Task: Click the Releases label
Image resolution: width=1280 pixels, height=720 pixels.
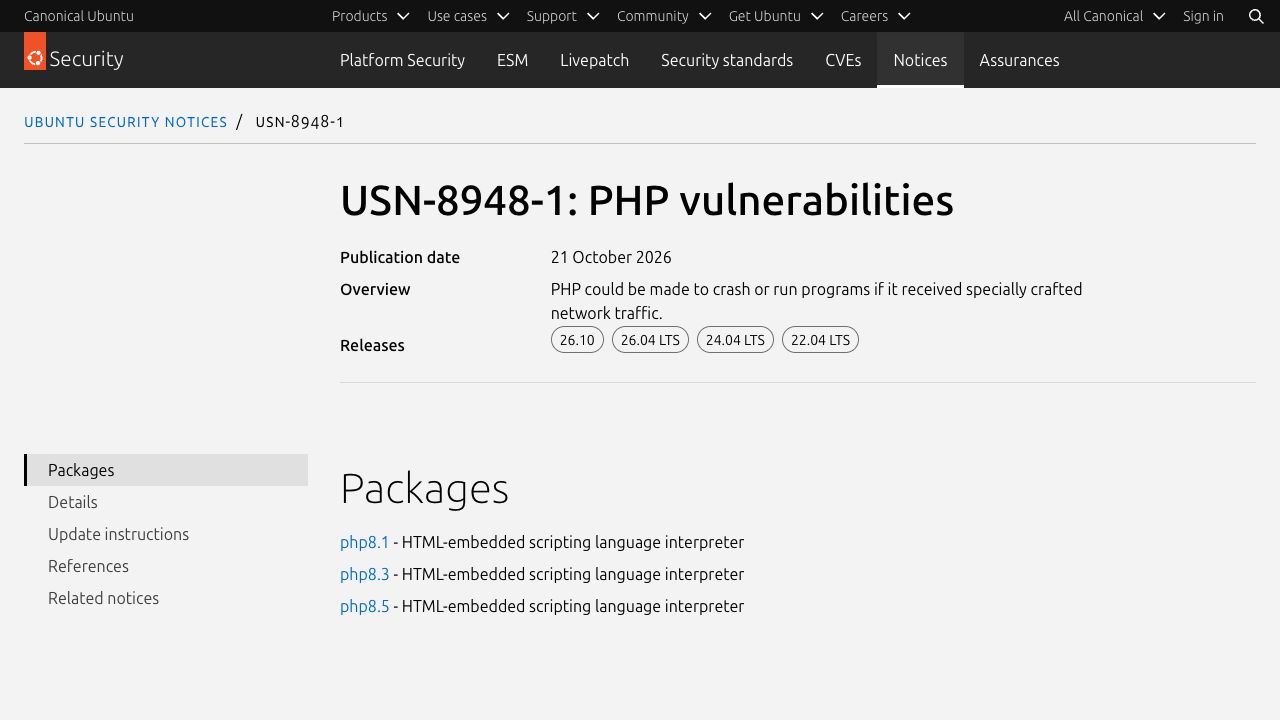Action: [372, 345]
